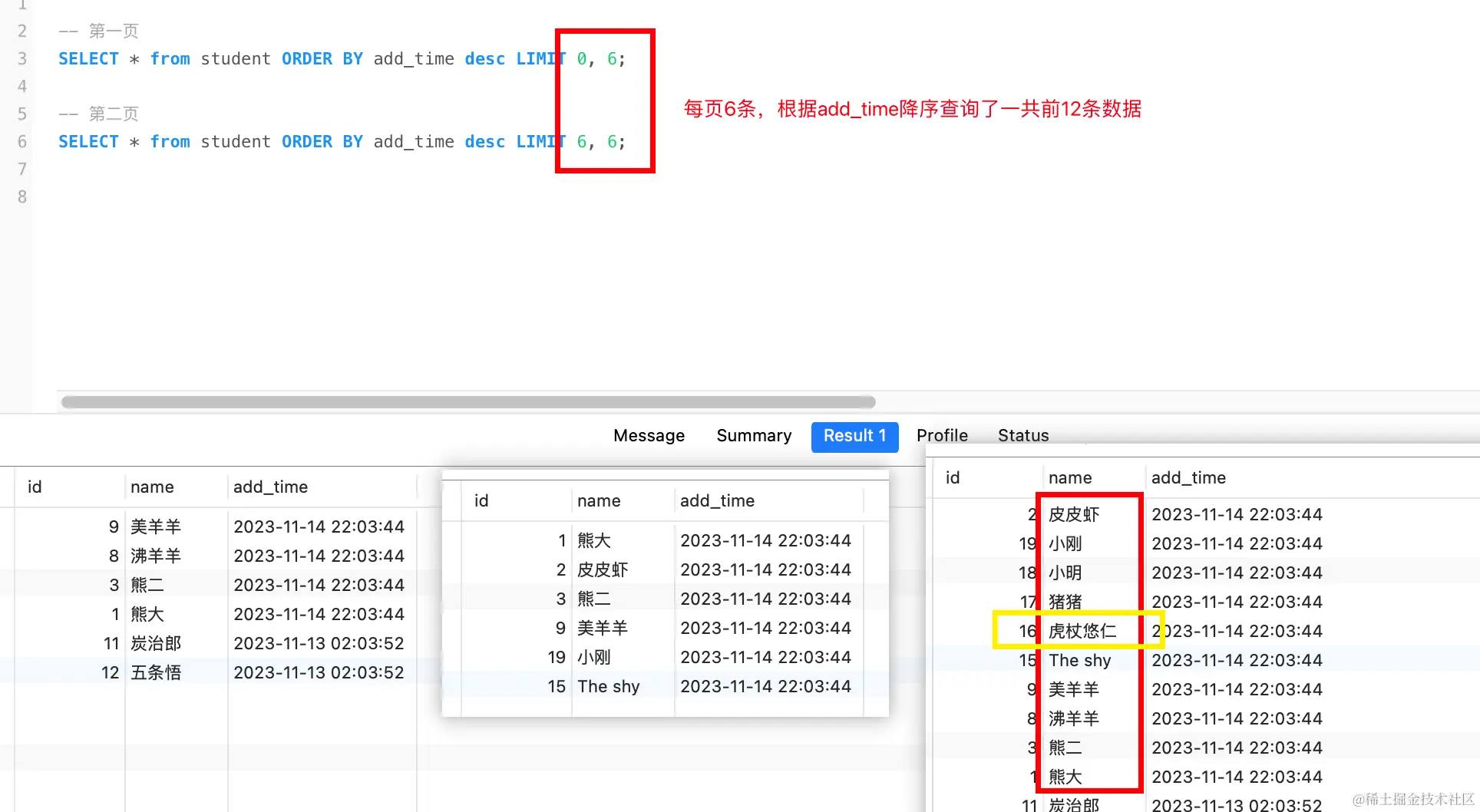Click 'add_time' header in right table
This screenshot has height=812, width=1480.
pos(1188,478)
